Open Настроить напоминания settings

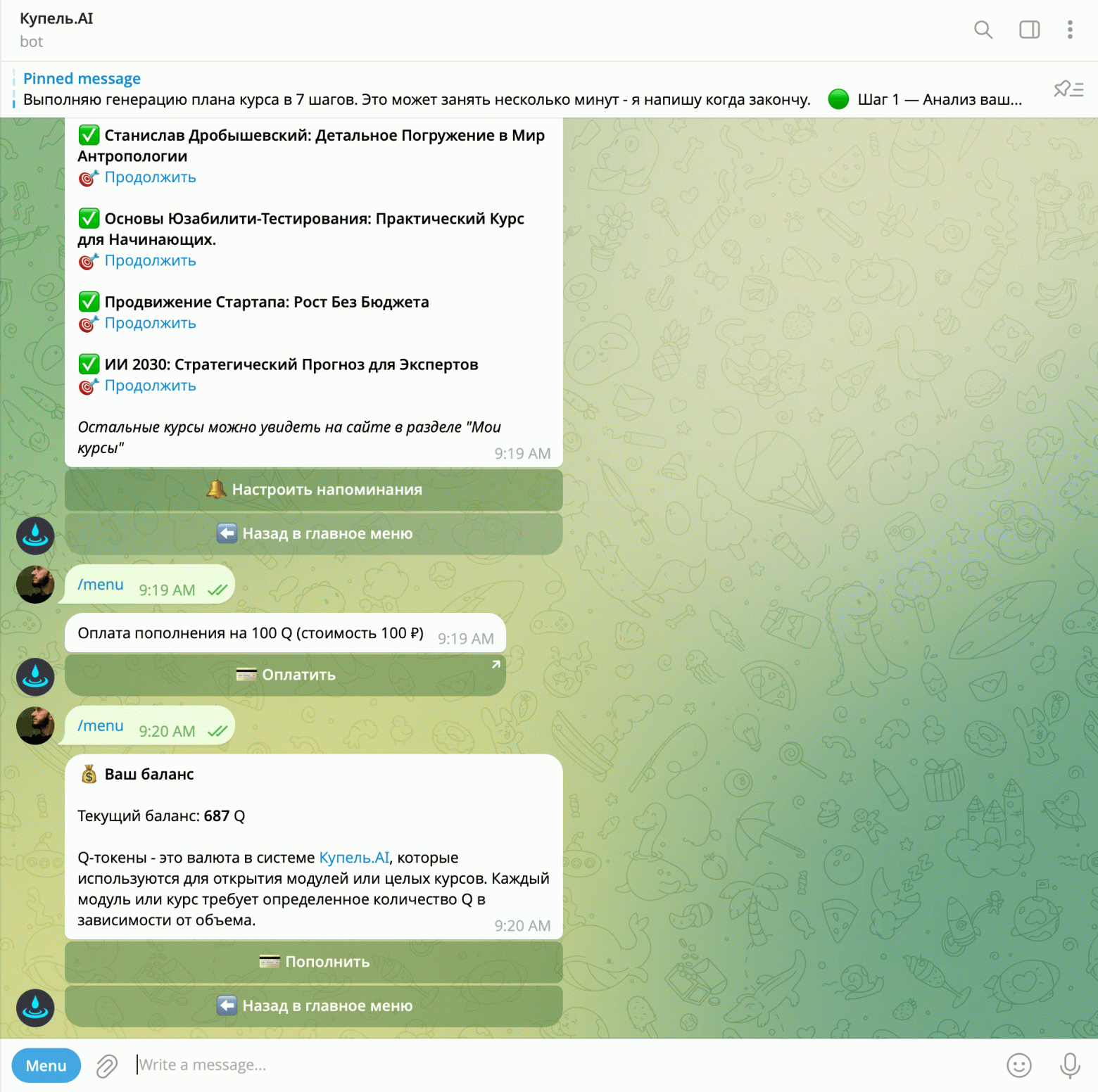pyautogui.click(x=313, y=490)
